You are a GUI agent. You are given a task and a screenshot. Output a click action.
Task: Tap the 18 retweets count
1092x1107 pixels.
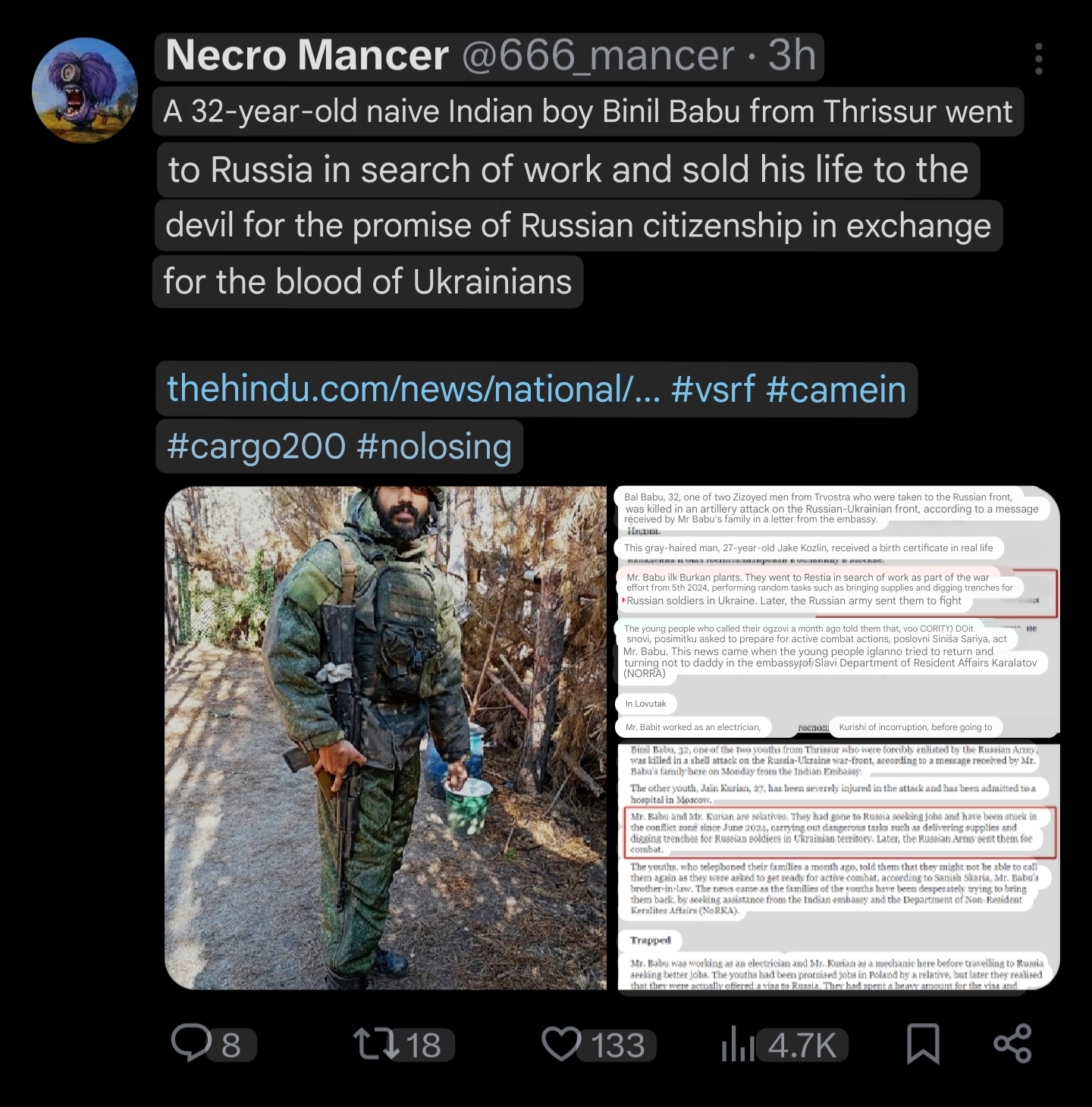click(x=423, y=1046)
